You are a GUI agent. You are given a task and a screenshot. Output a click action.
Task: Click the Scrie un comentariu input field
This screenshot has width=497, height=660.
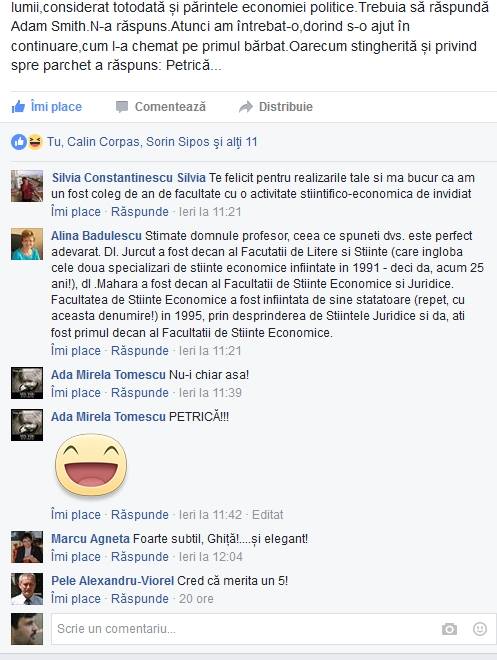tap(274, 629)
